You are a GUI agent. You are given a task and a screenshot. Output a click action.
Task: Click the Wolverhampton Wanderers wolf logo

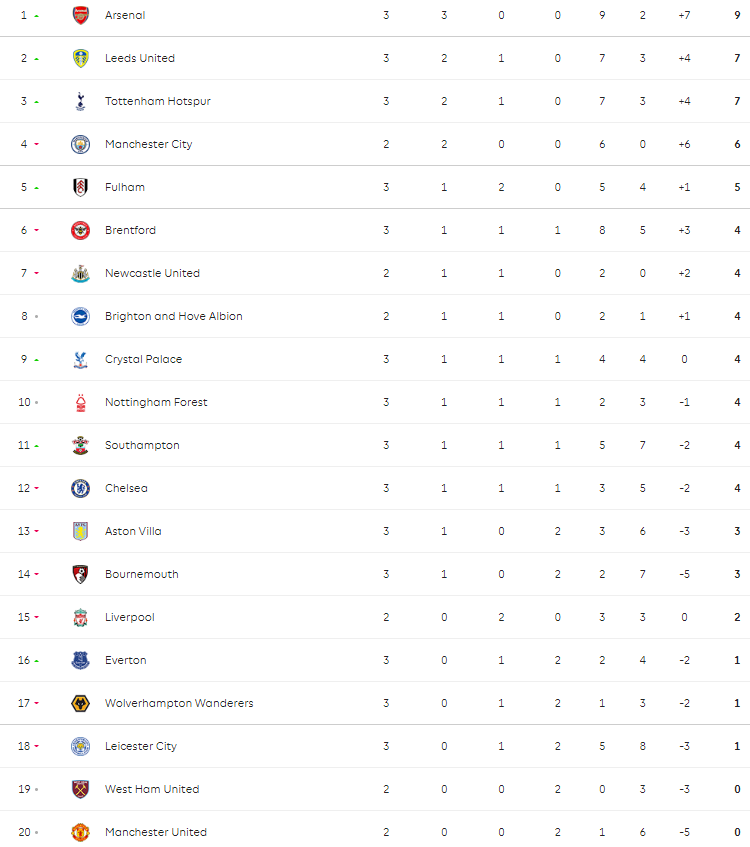pos(81,703)
